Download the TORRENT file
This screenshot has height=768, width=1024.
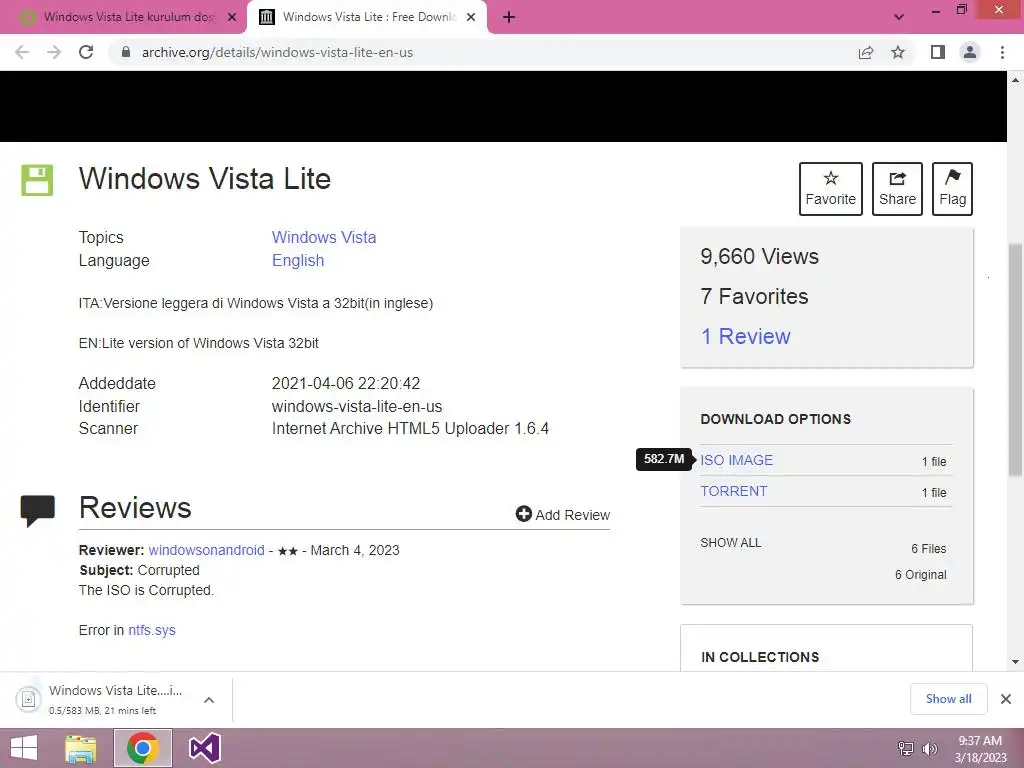tap(733, 491)
